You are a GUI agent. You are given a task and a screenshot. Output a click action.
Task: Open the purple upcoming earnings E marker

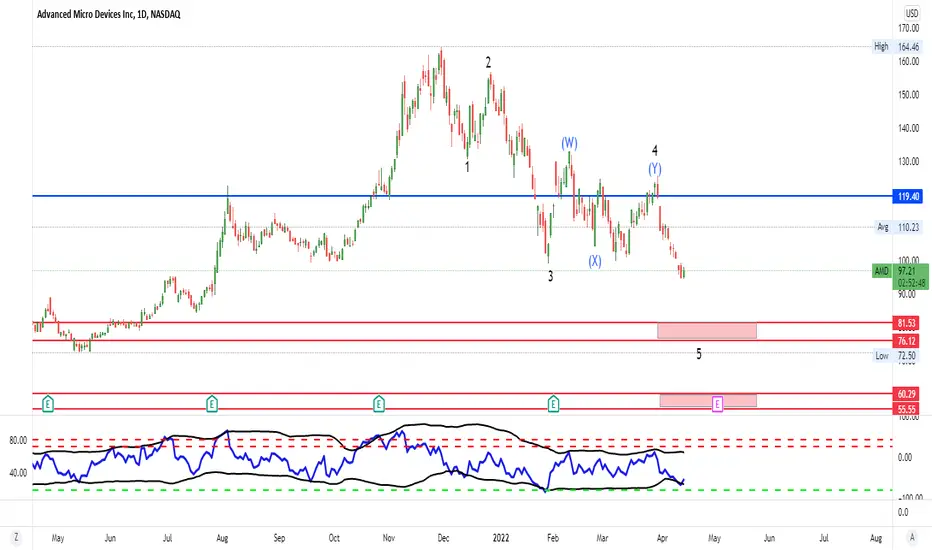point(717,404)
